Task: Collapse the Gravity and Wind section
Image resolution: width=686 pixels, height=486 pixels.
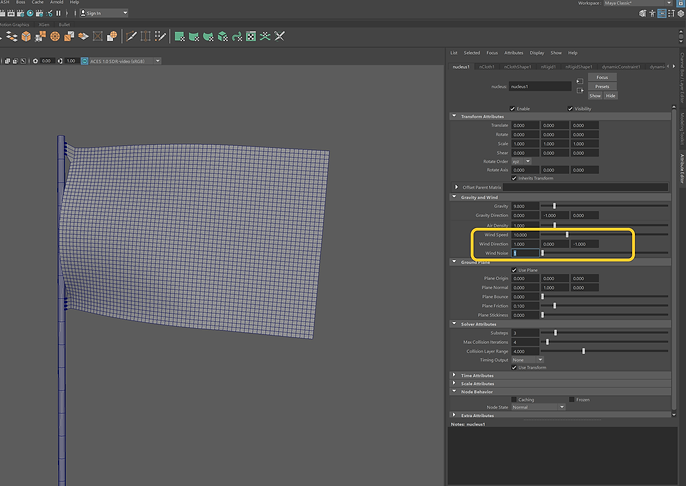Action: point(454,197)
